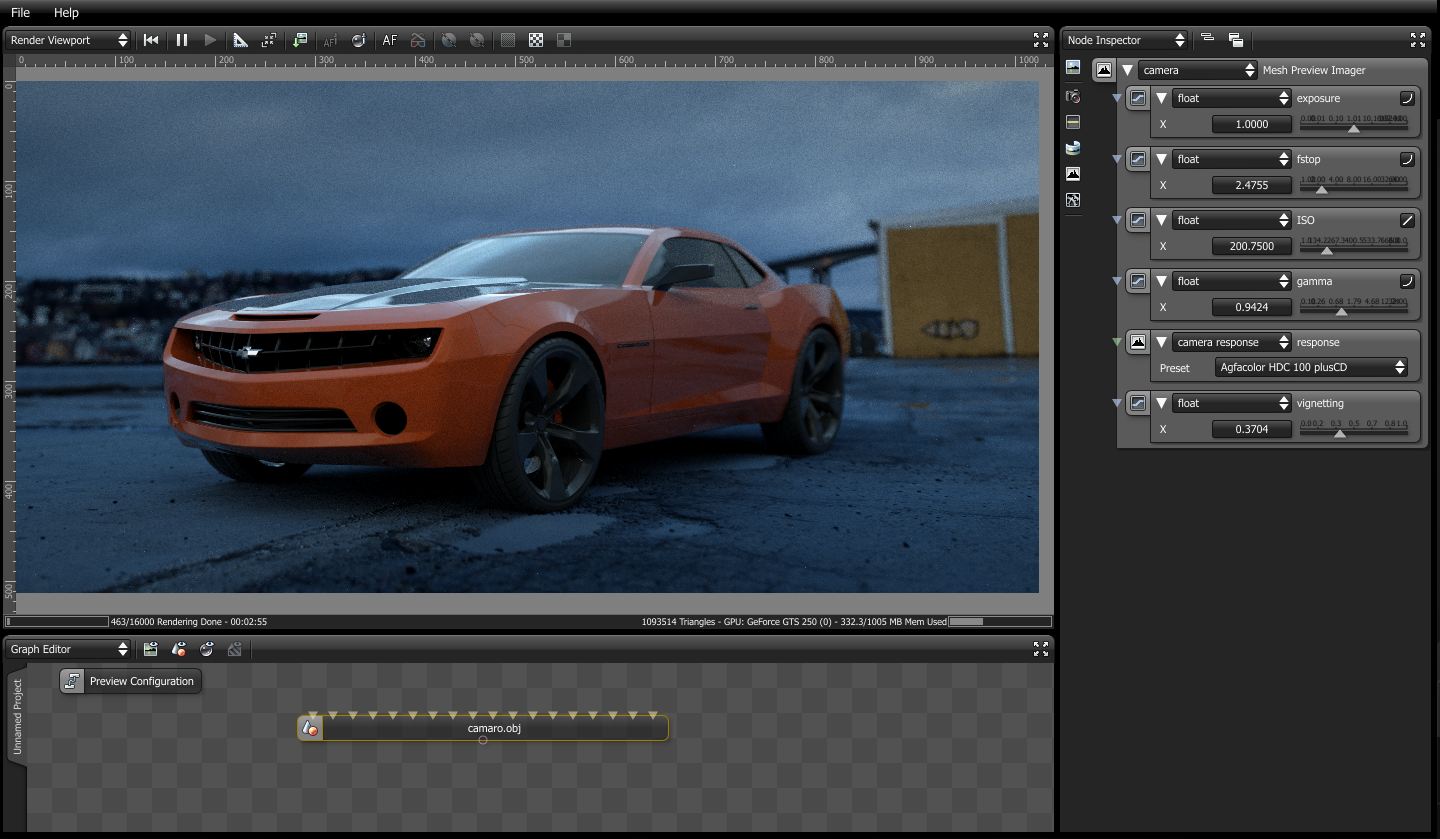
Task: Click the exposure X value field
Action: (1252, 124)
